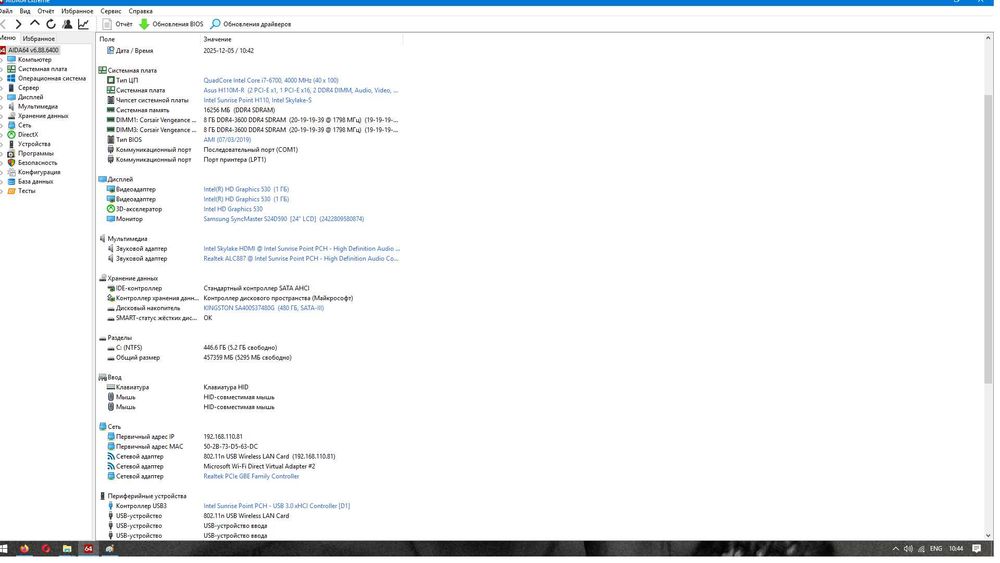1000x563 pixels.
Task: Select the Конфигурация icon in tree
Action: [11, 172]
